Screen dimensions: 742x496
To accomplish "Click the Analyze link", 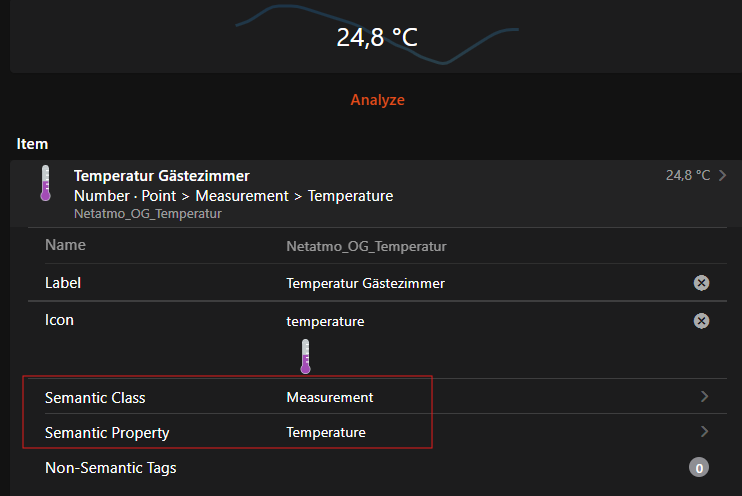I will (x=377, y=100).
